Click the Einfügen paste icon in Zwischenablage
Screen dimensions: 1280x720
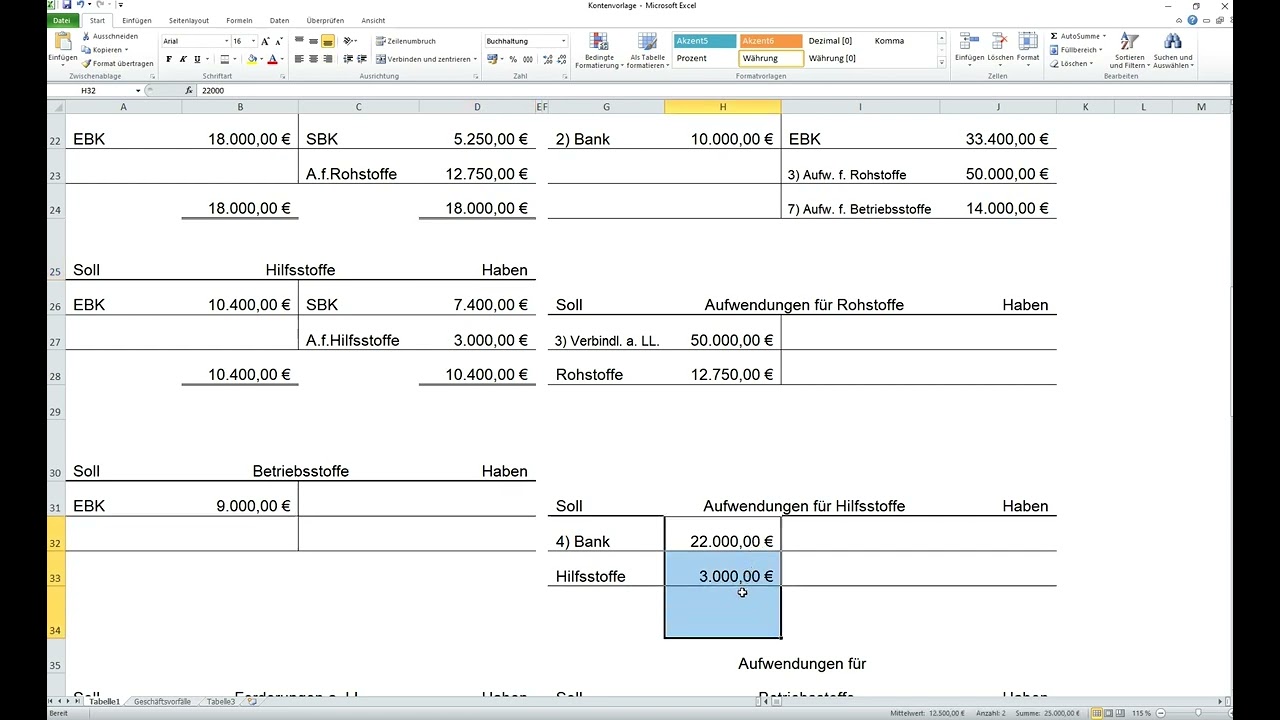[x=62, y=42]
